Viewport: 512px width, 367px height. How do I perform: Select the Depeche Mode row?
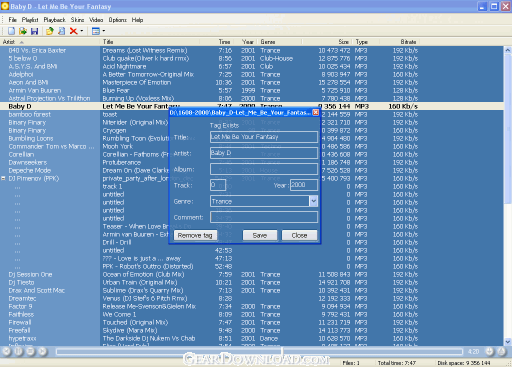pos(252,171)
